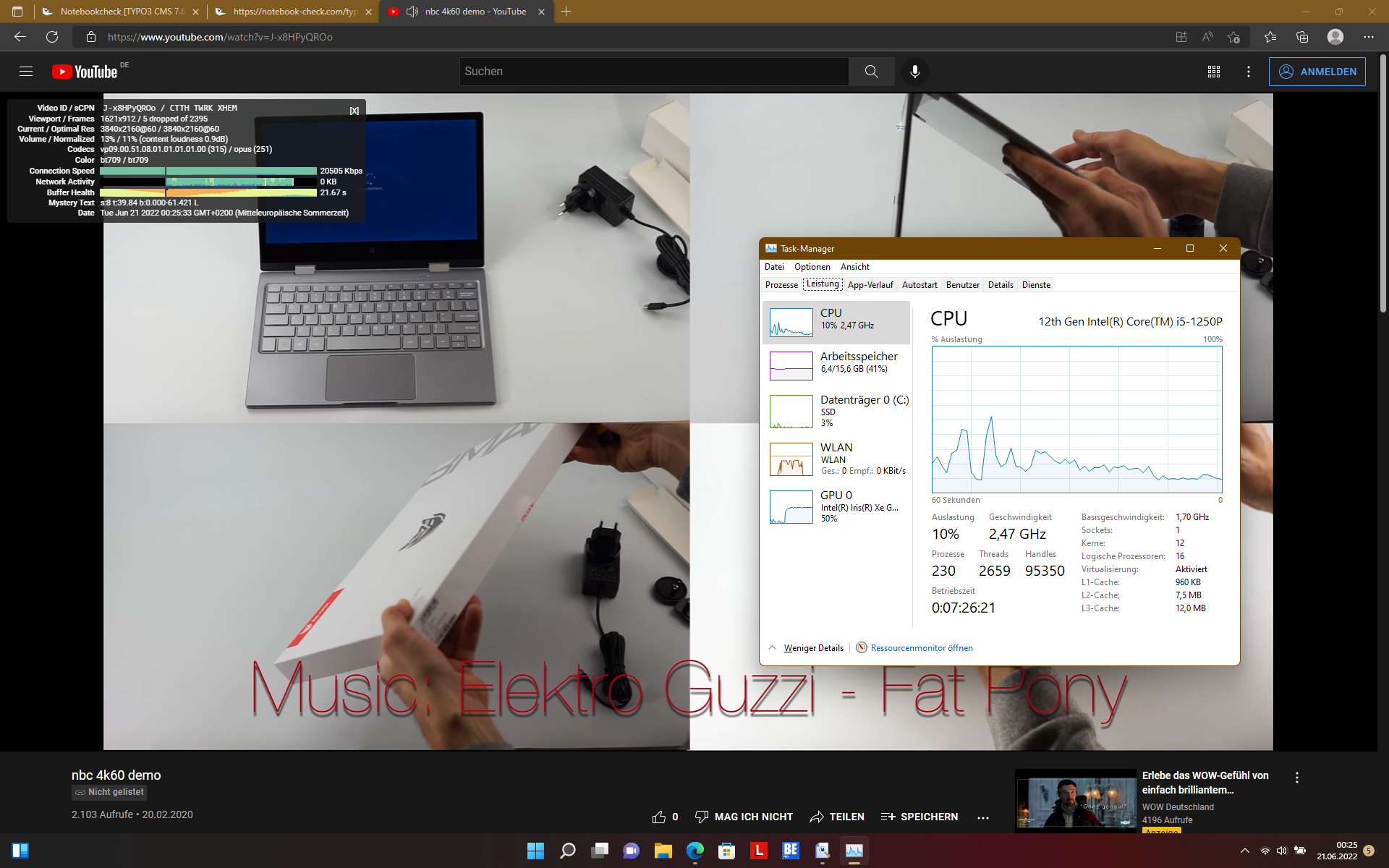This screenshot has width=1389, height=868.
Task: Click the YouTube voice search microphone
Action: point(914,72)
